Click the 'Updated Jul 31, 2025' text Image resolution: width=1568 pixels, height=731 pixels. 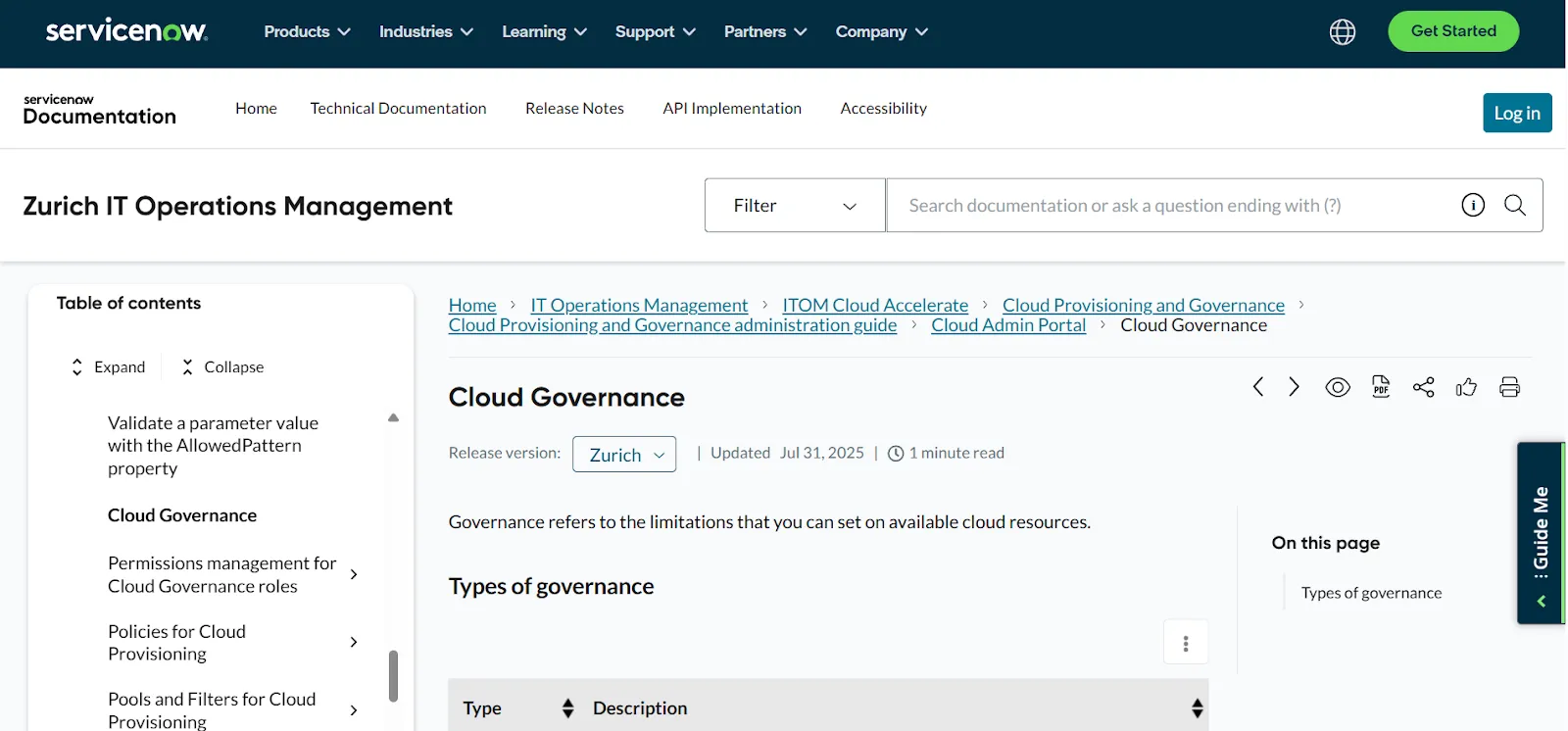click(x=787, y=453)
